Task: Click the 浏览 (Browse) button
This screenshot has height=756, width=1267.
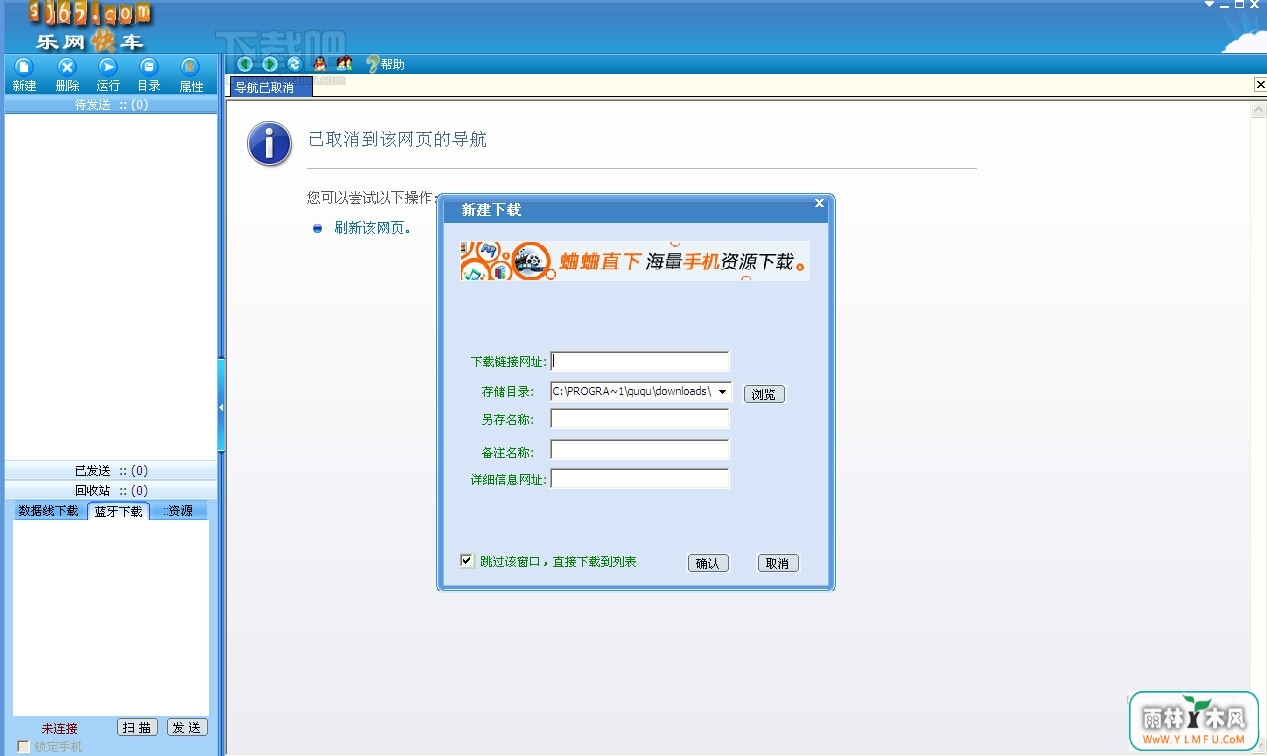Action: [764, 394]
